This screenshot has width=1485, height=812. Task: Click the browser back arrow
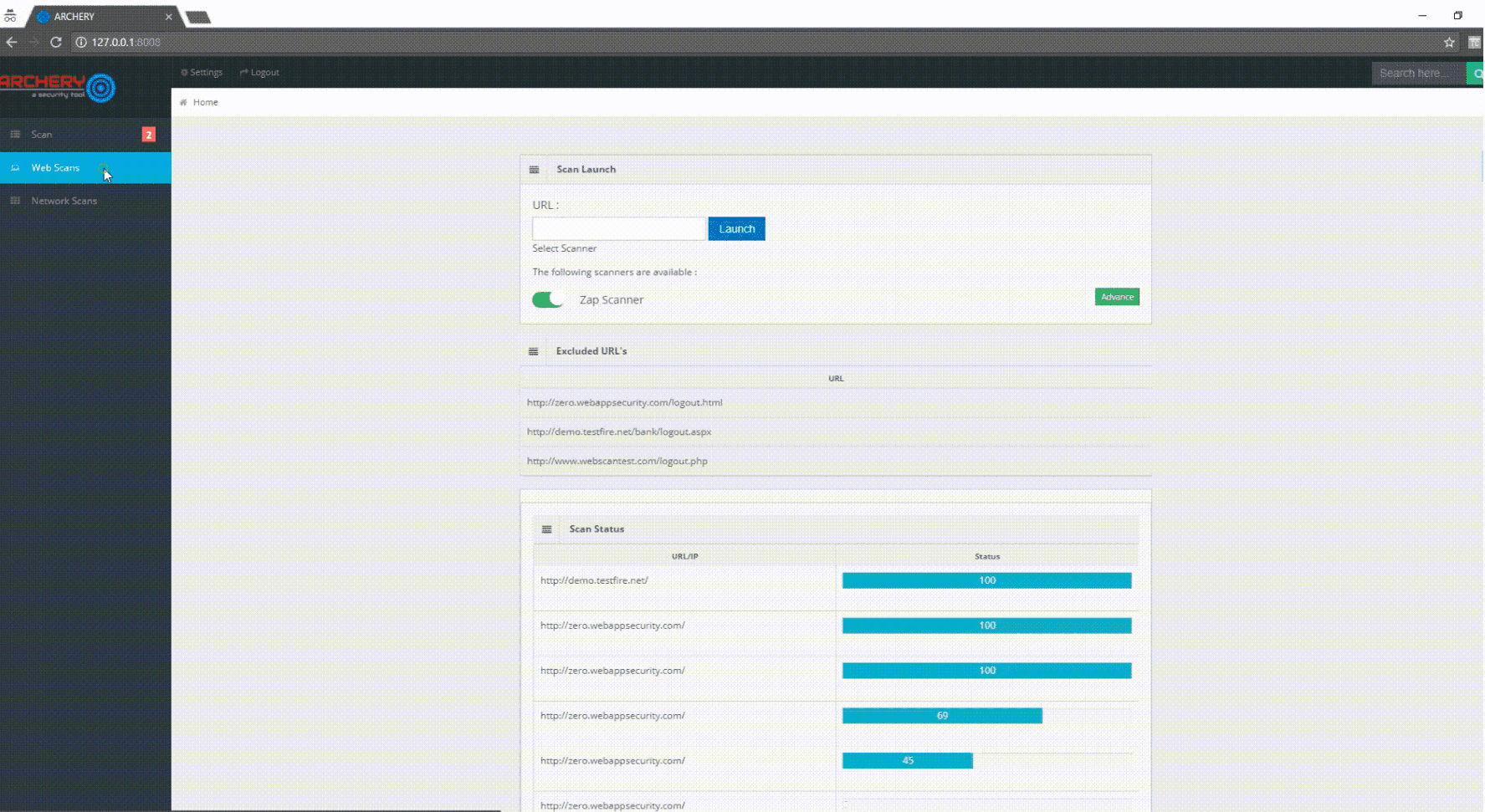pos(12,42)
